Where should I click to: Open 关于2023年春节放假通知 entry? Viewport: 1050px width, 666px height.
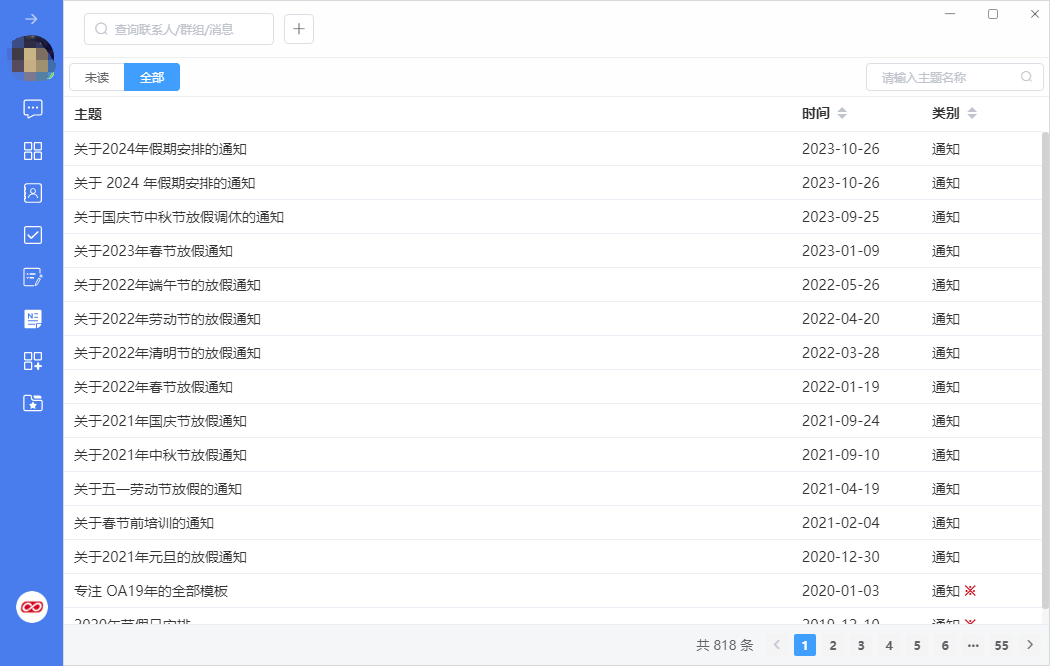coord(154,251)
